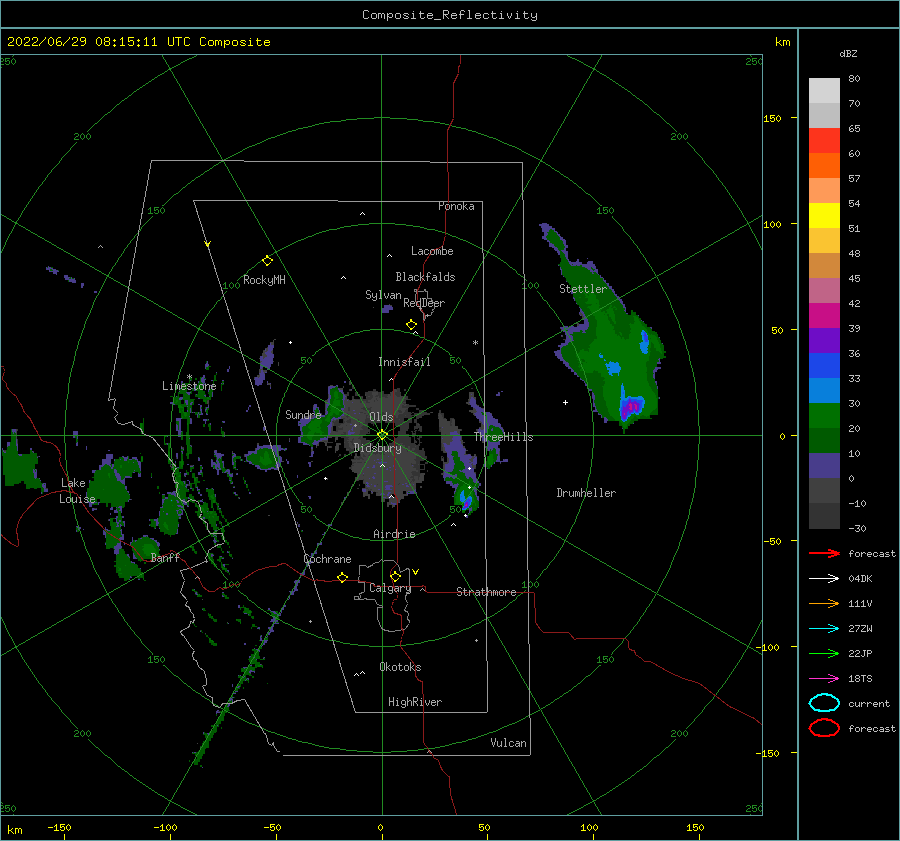Choose the slate purple 0-10 dBZ swatch

click(x=824, y=466)
